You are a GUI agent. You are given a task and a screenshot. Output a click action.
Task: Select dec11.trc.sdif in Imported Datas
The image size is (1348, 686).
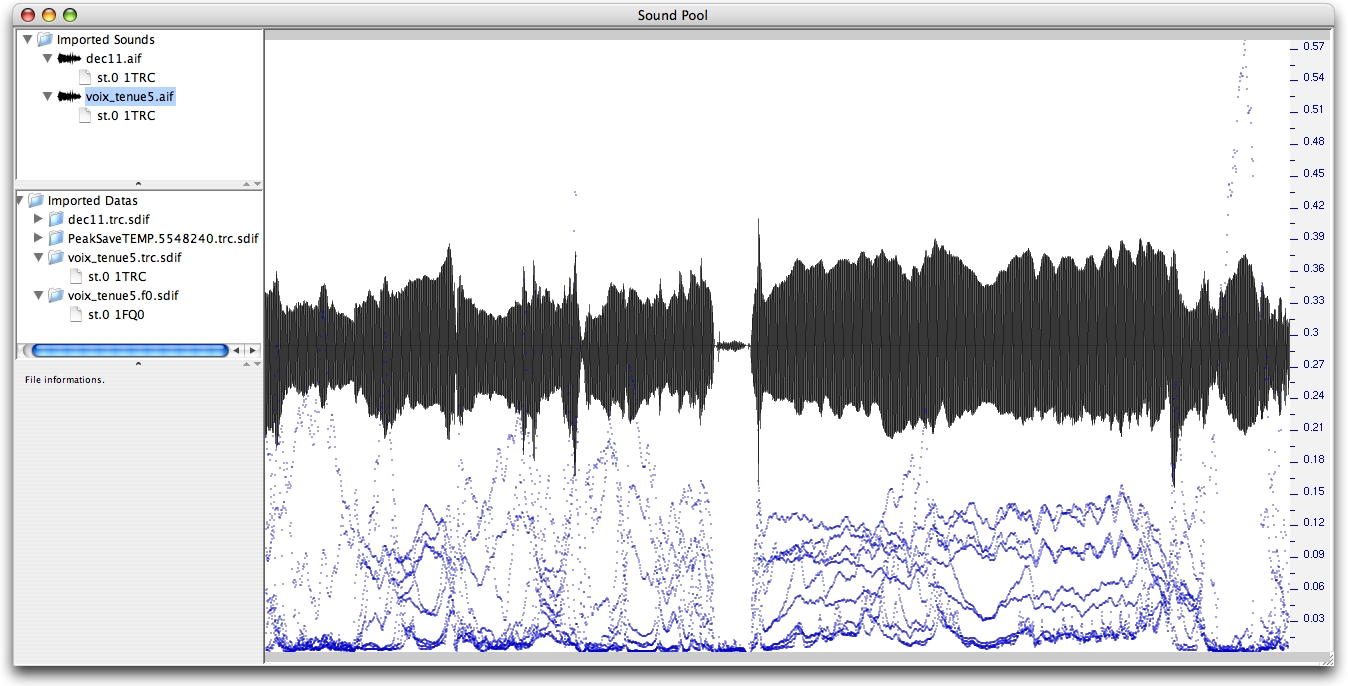click(109, 220)
